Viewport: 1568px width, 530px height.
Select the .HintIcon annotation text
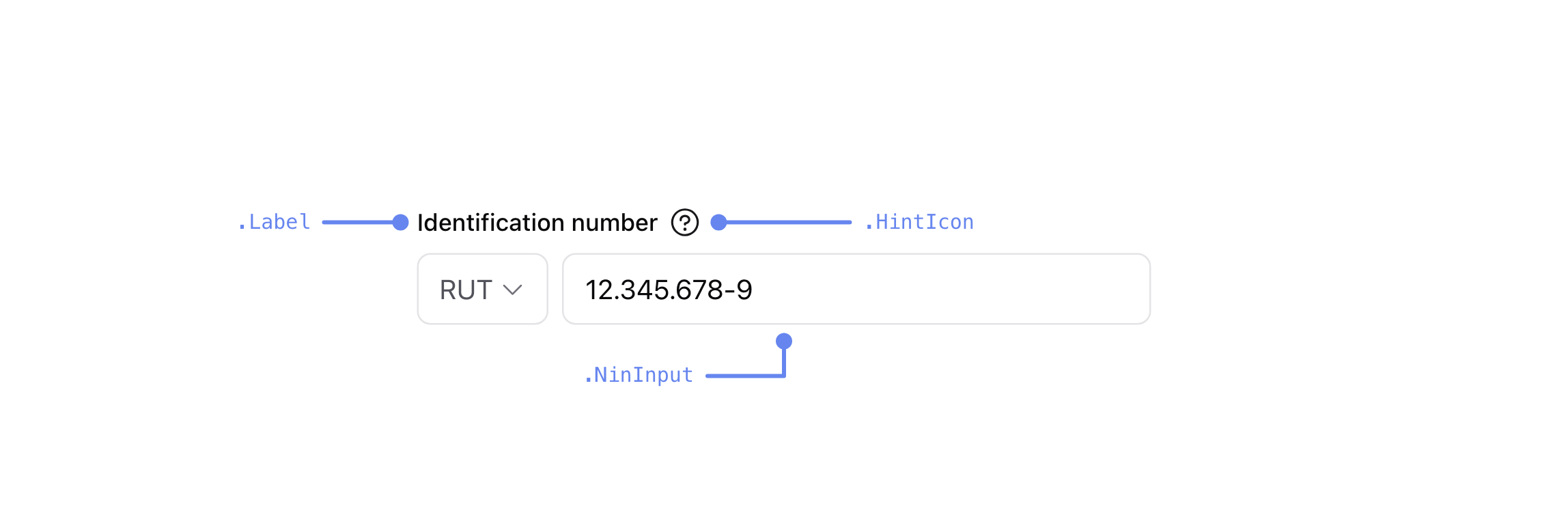click(919, 222)
